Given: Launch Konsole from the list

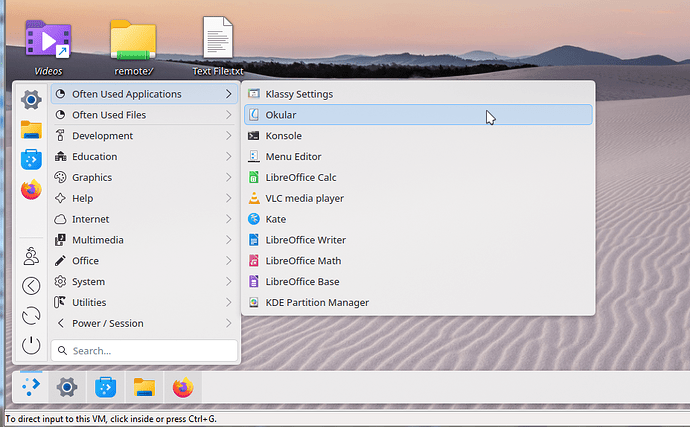Looking at the screenshot, I should (x=418, y=136).
